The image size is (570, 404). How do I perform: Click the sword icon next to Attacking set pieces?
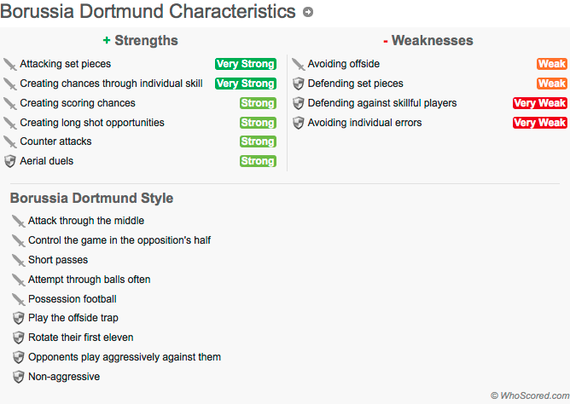tap(10, 64)
